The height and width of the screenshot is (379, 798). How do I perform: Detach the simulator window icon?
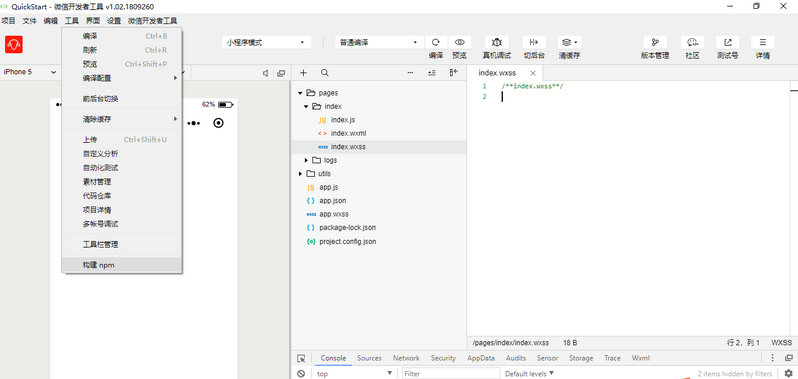coord(281,73)
